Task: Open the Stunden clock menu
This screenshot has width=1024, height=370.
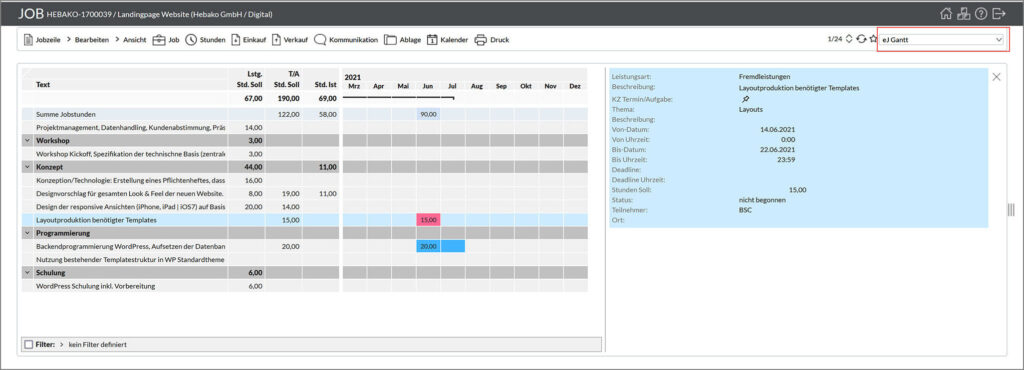Action: [205, 40]
